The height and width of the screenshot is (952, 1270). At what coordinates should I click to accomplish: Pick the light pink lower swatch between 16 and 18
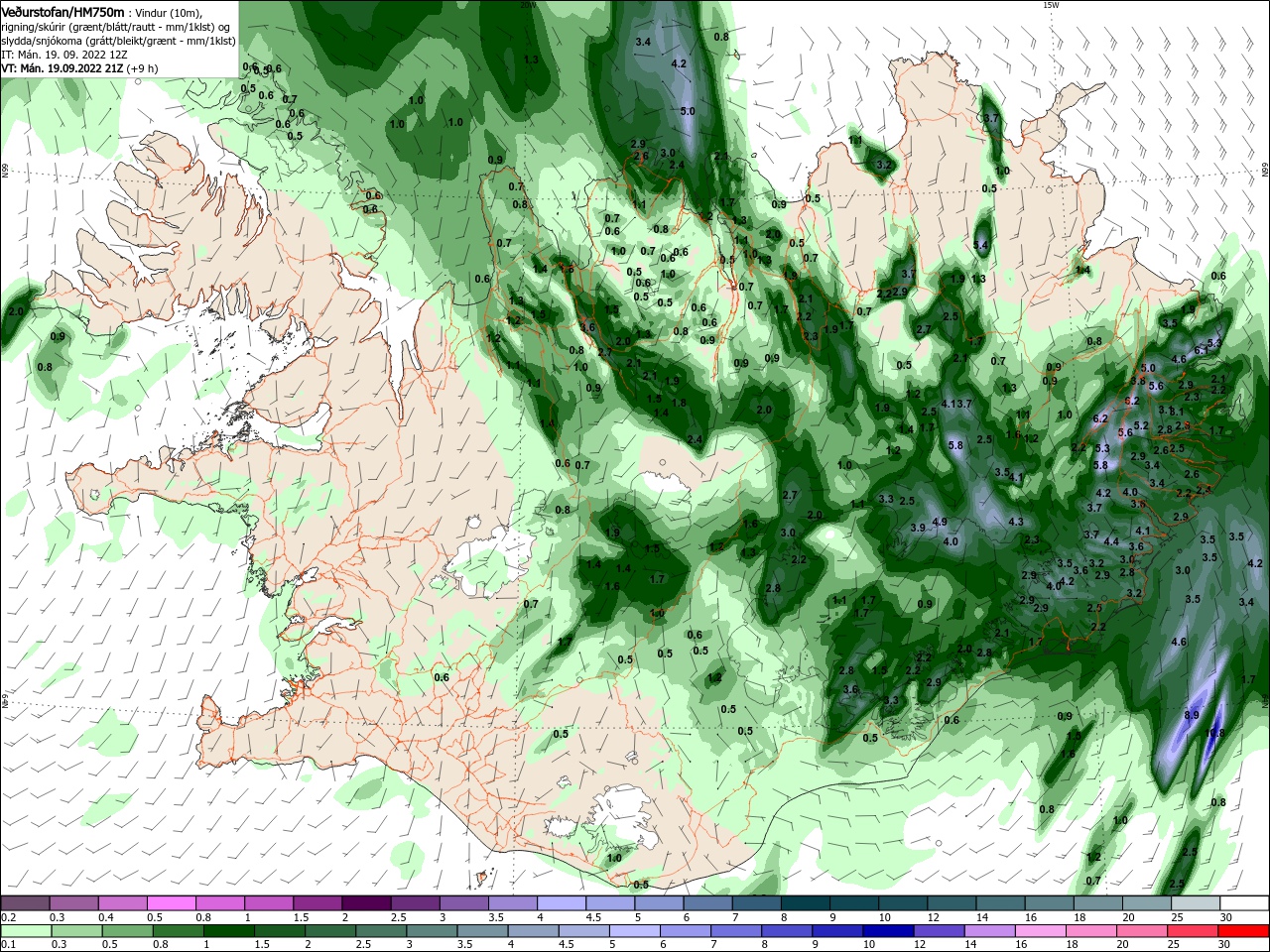pyautogui.click(x=1040, y=931)
